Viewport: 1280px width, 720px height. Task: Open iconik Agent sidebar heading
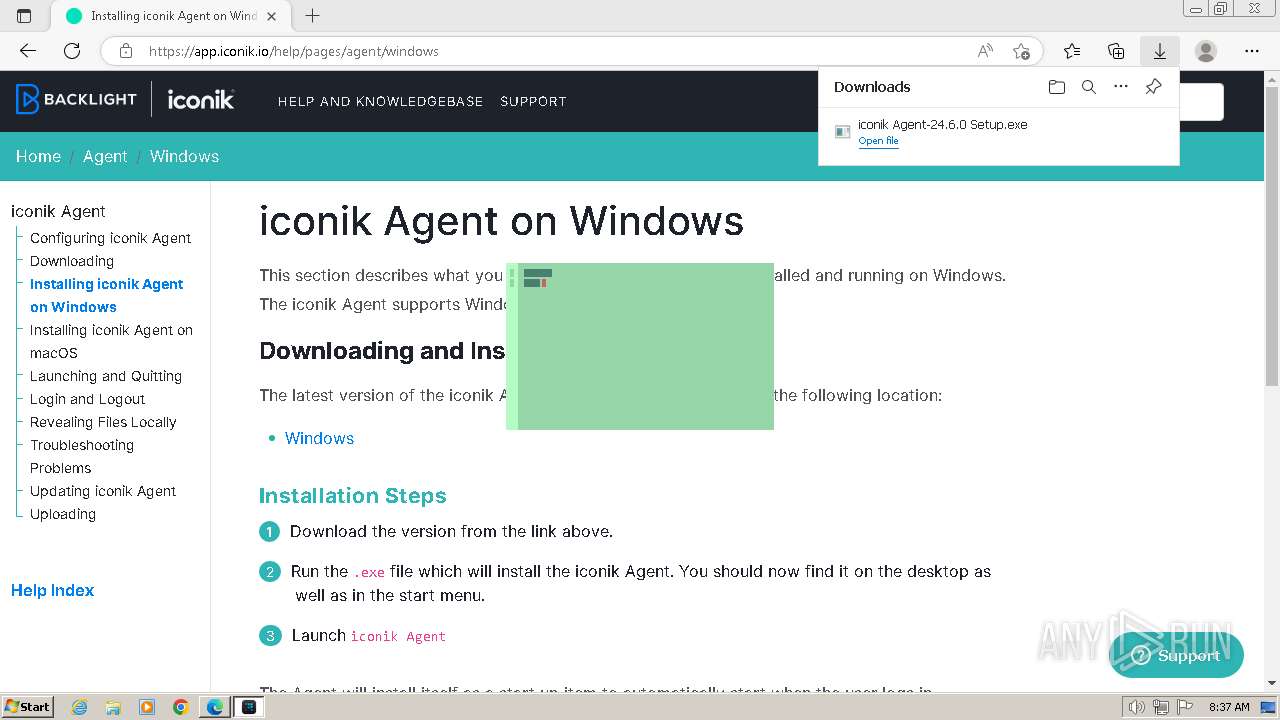click(58, 211)
